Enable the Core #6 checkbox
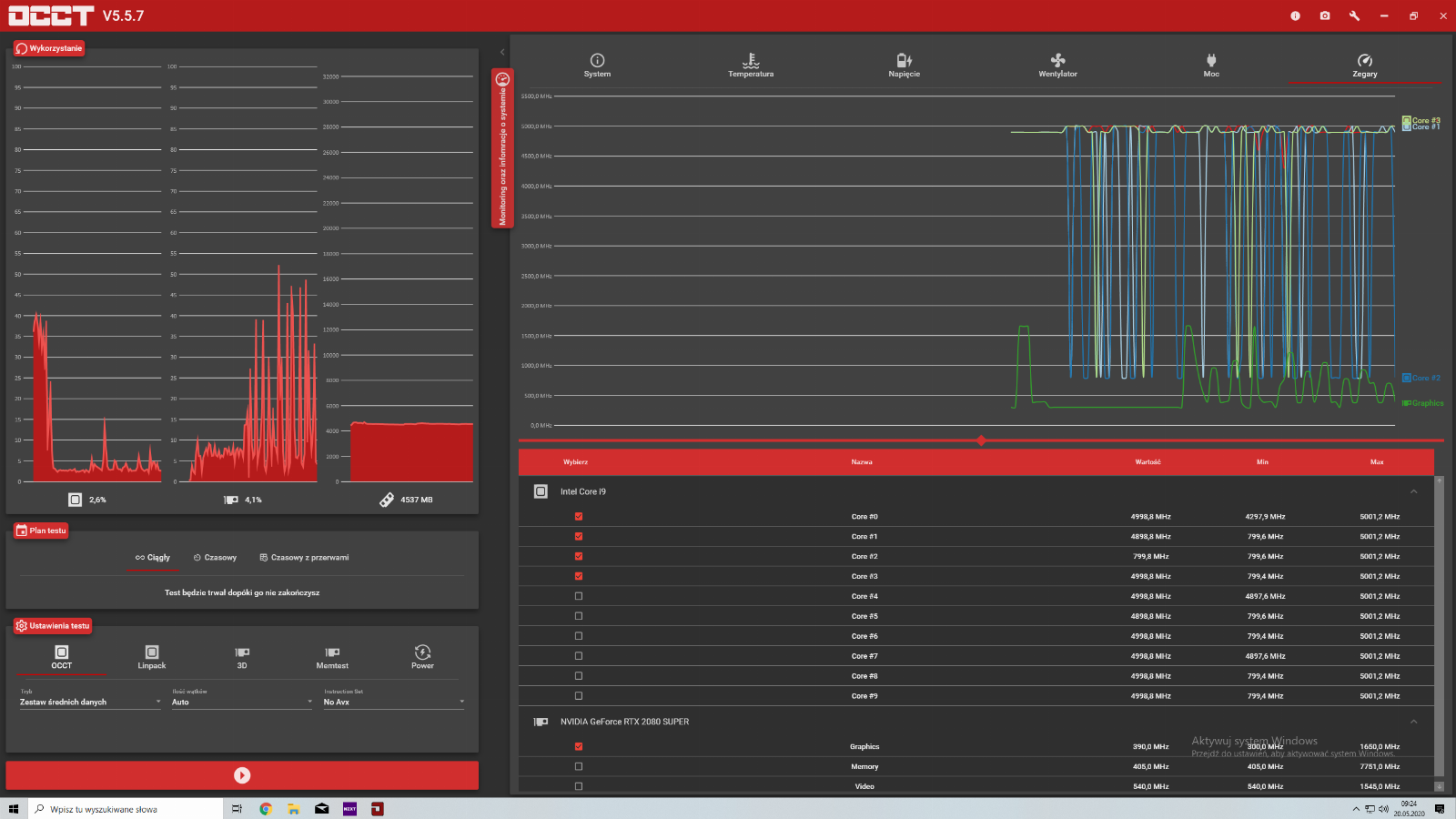The image size is (1456, 819). pos(579,636)
